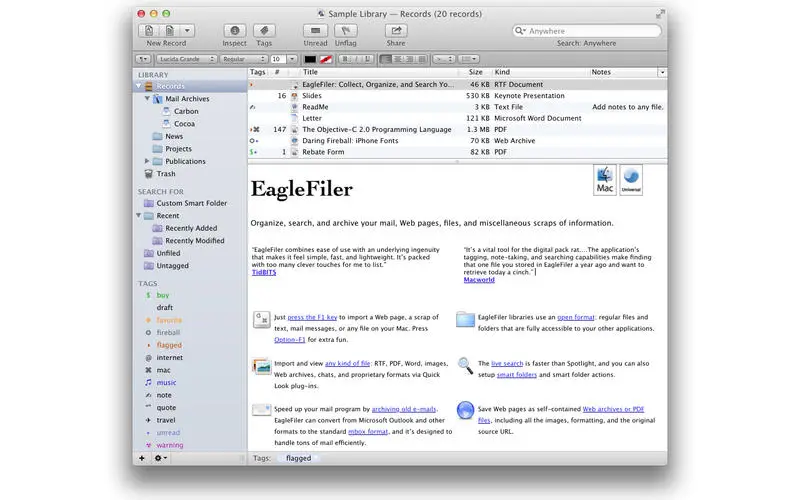Click the Unflag flag icon
800x500 pixels.
[x=345, y=31]
